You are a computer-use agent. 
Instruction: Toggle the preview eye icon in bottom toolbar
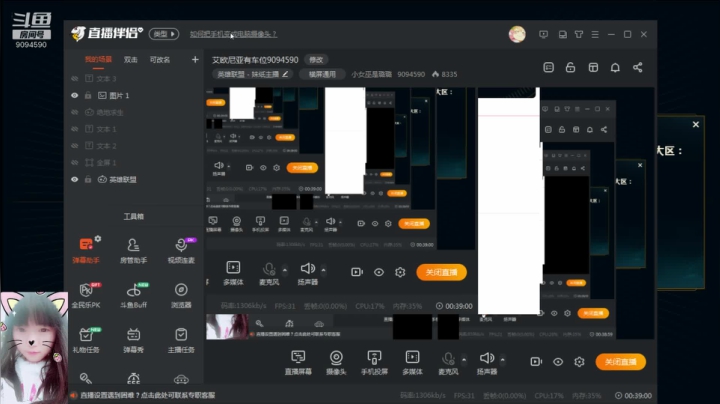558,362
